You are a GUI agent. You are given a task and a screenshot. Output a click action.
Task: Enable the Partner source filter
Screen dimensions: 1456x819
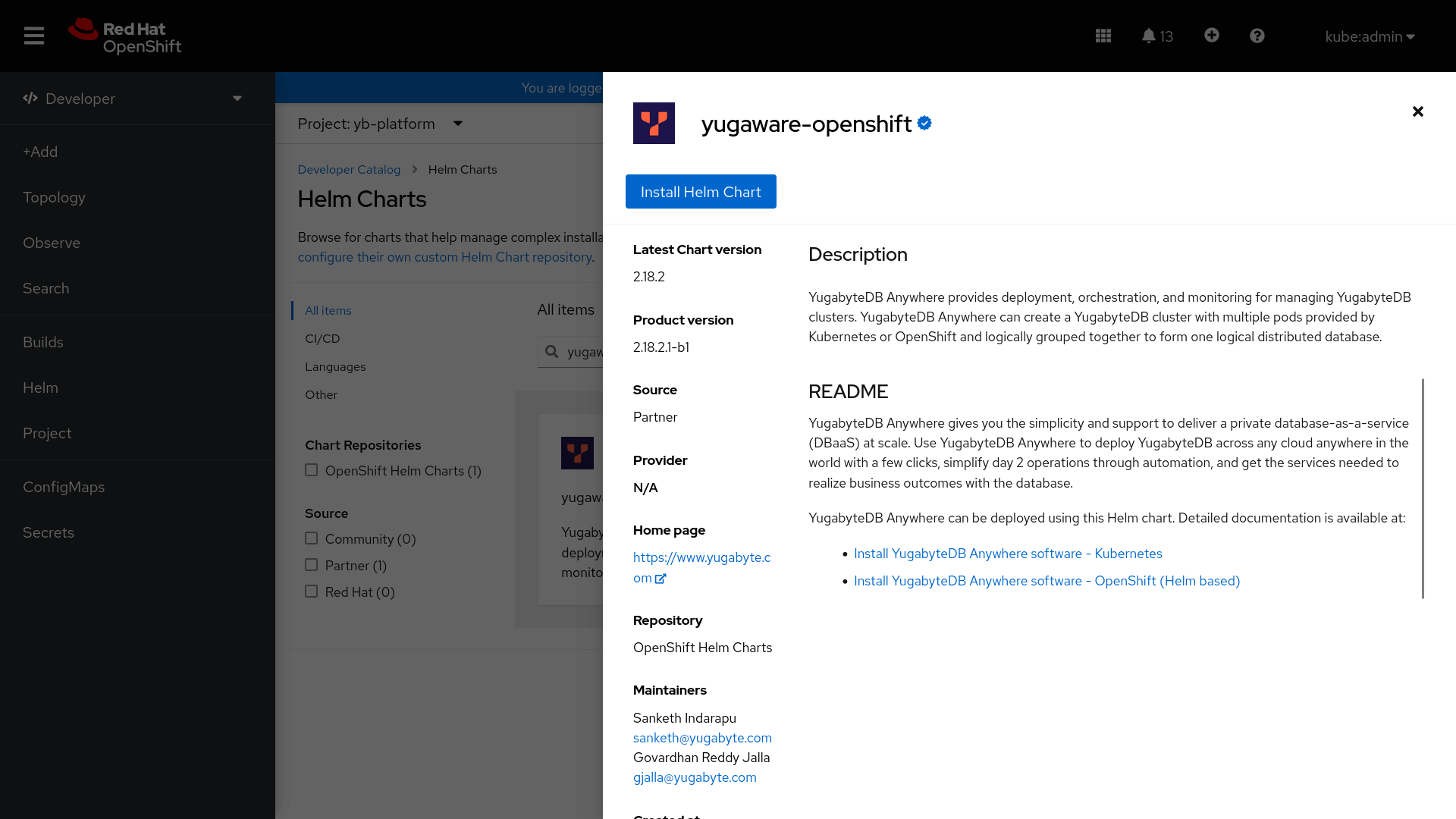click(311, 564)
